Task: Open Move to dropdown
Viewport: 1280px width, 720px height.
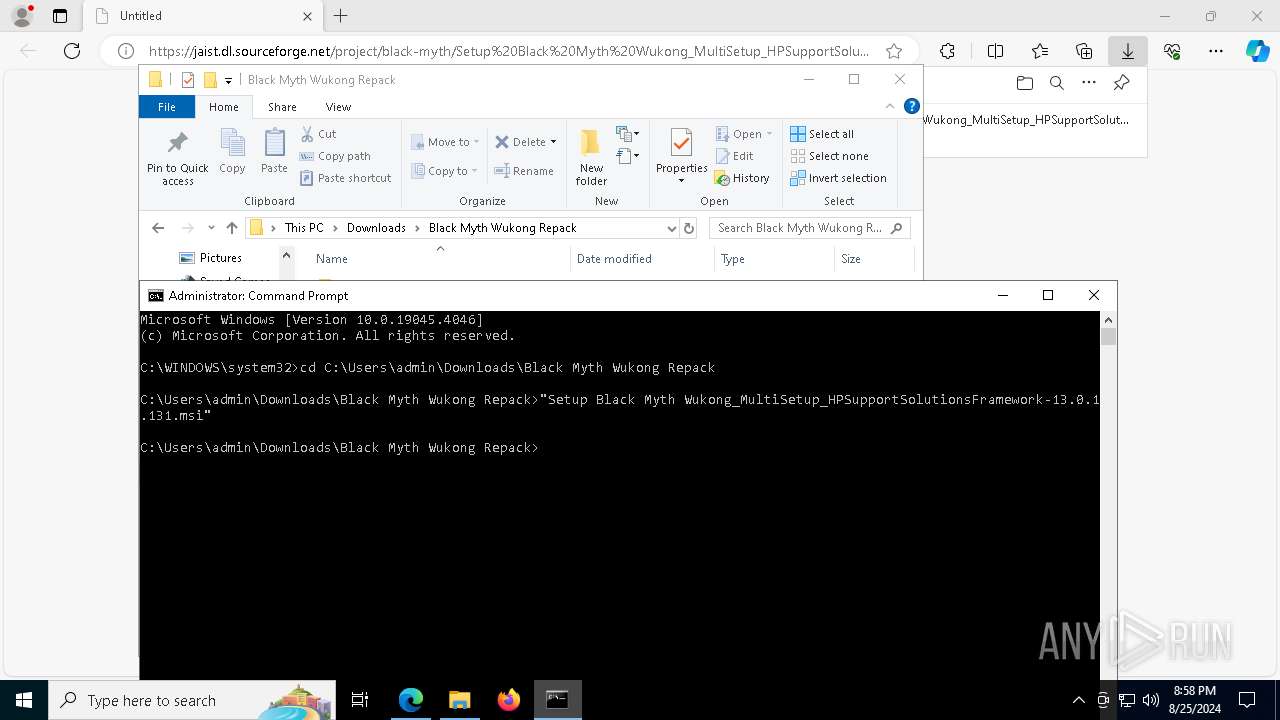Action: (445, 142)
